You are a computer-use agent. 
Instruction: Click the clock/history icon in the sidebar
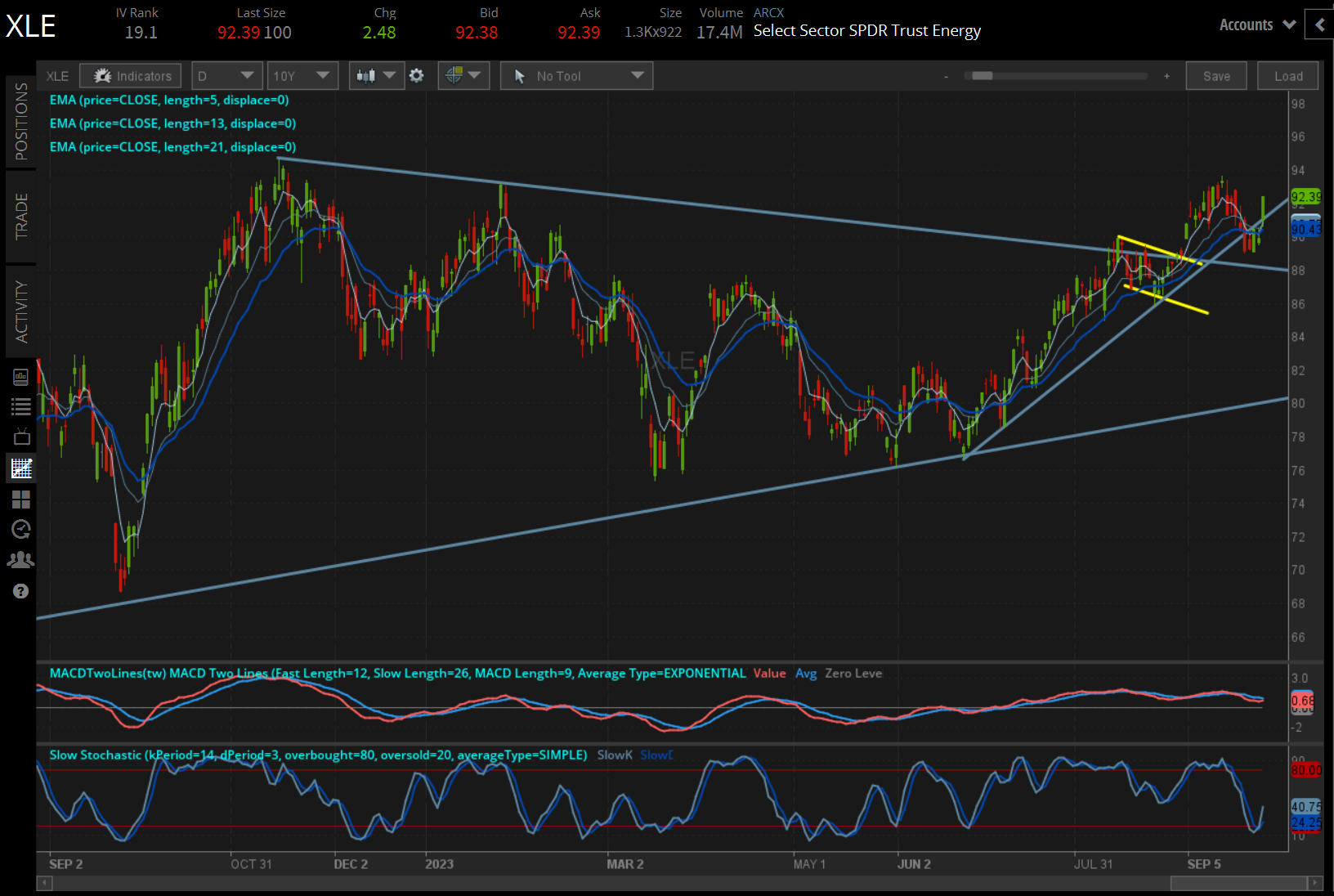click(x=21, y=529)
